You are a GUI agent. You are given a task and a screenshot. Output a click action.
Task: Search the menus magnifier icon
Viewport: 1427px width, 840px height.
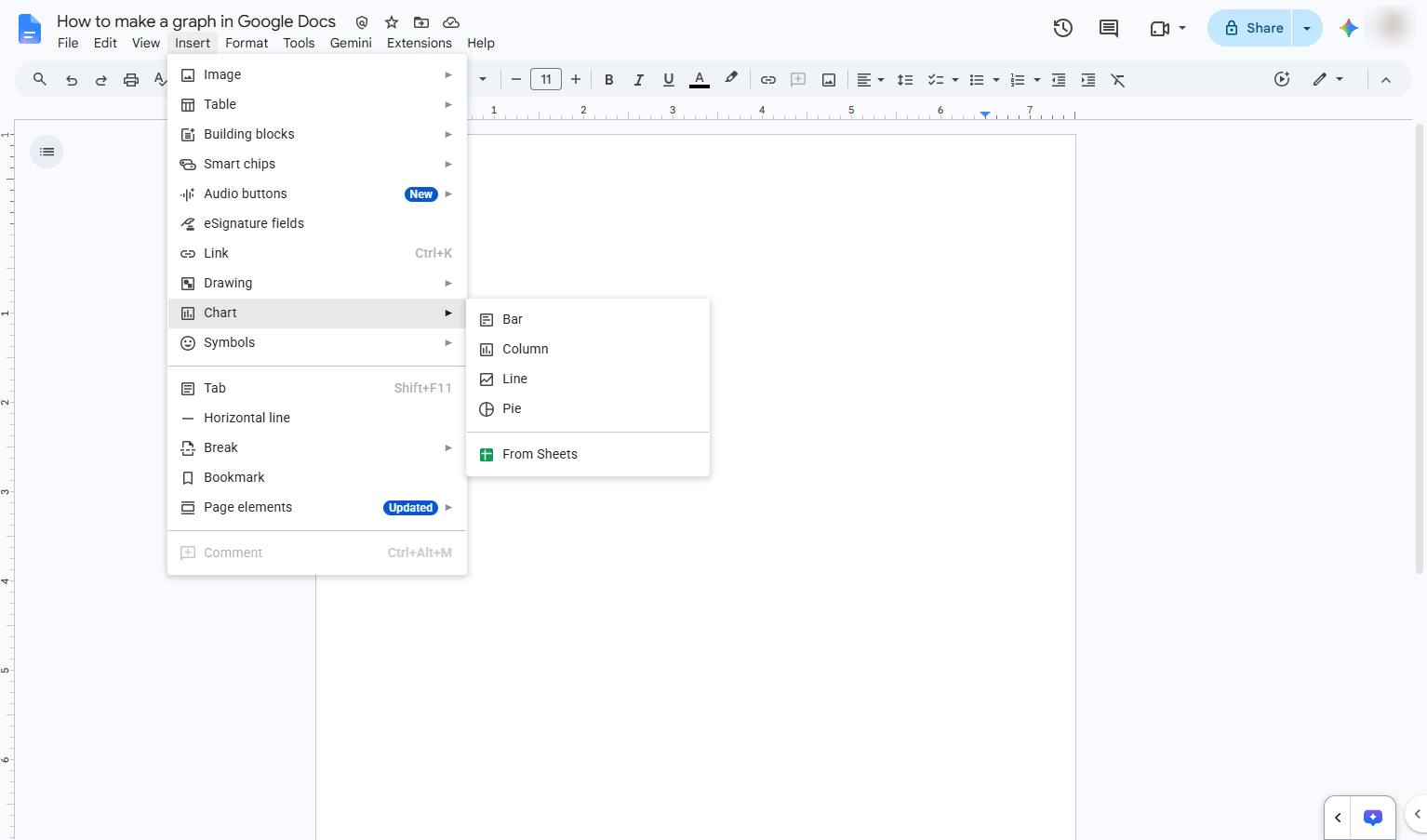click(x=40, y=80)
